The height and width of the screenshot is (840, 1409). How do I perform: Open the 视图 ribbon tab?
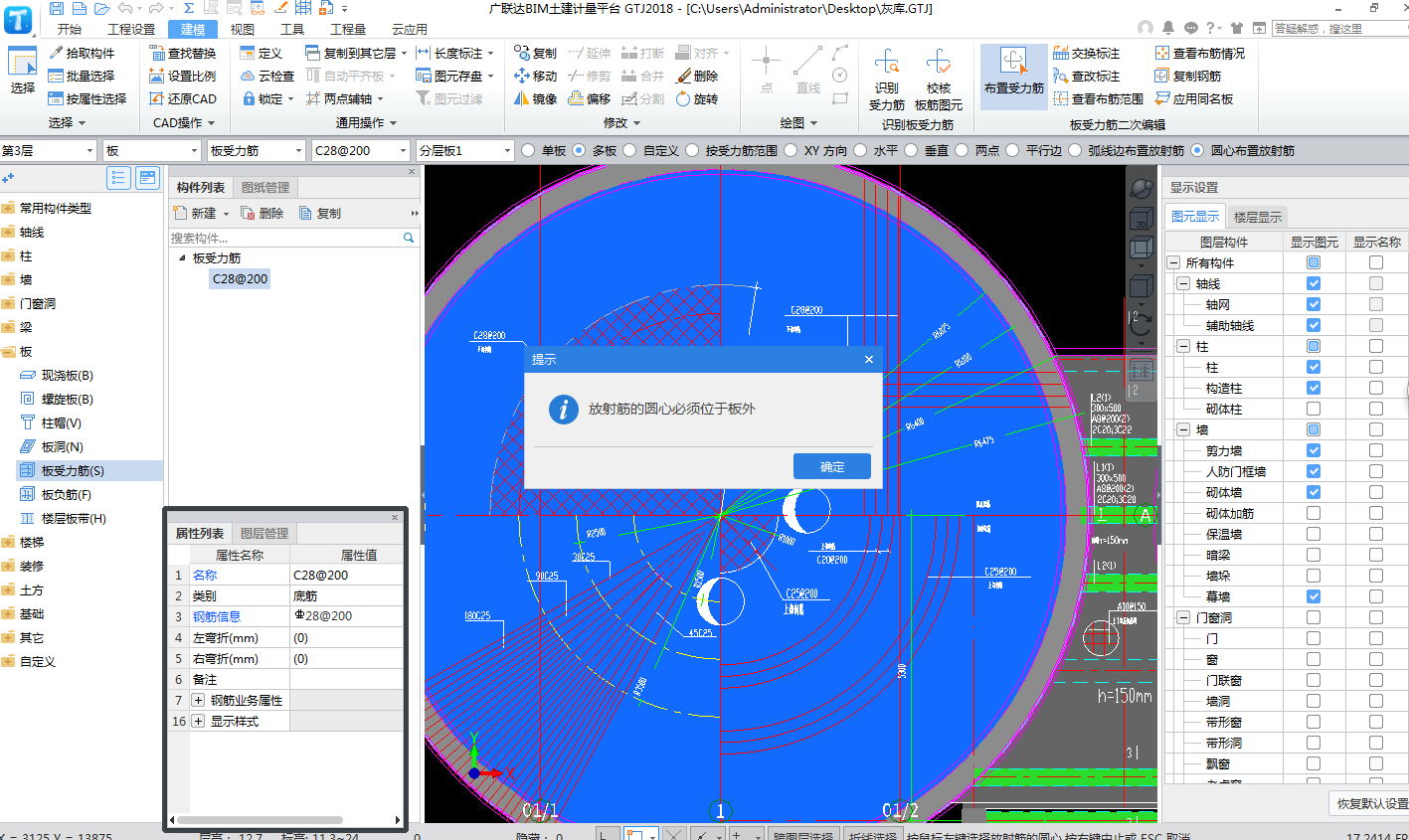tap(243, 29)
